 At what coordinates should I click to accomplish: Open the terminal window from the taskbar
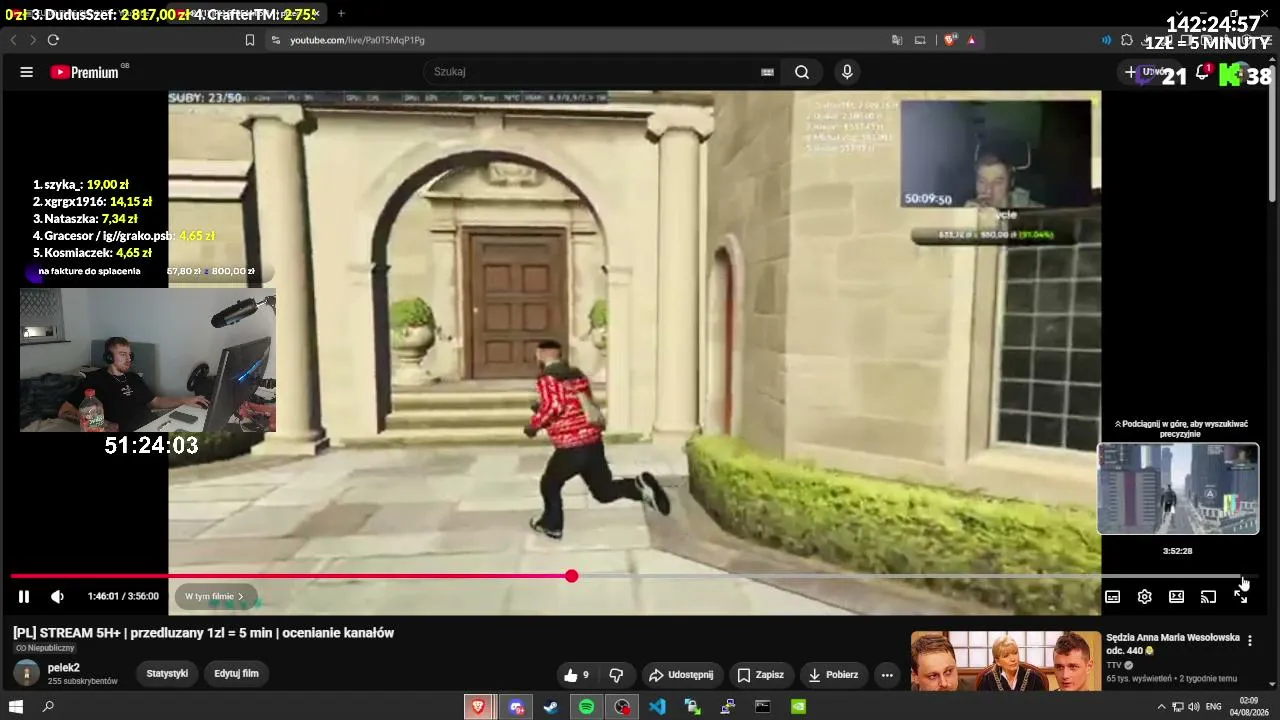[x=763, y=707]
